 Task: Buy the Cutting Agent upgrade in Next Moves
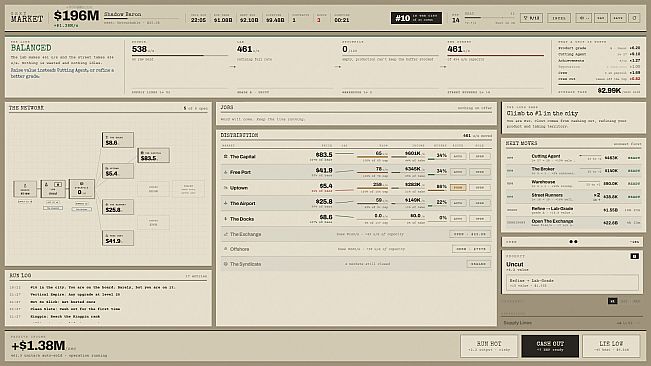[x=573, y=158]
